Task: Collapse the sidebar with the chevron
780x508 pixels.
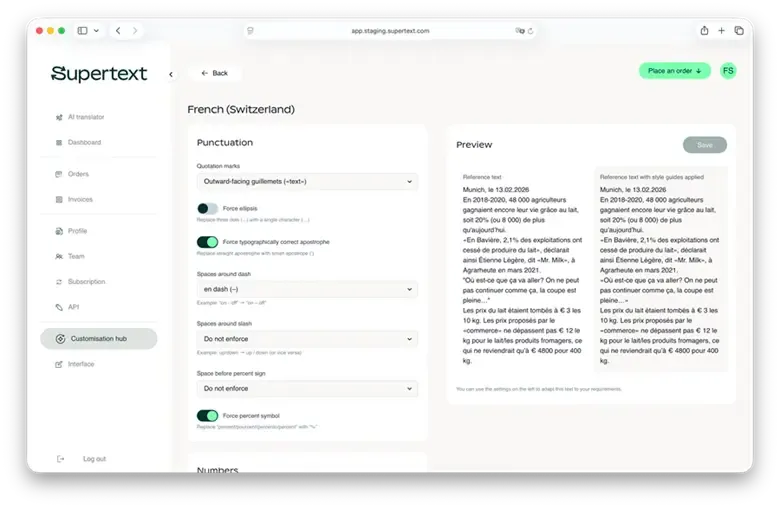Action: point(171,75)
